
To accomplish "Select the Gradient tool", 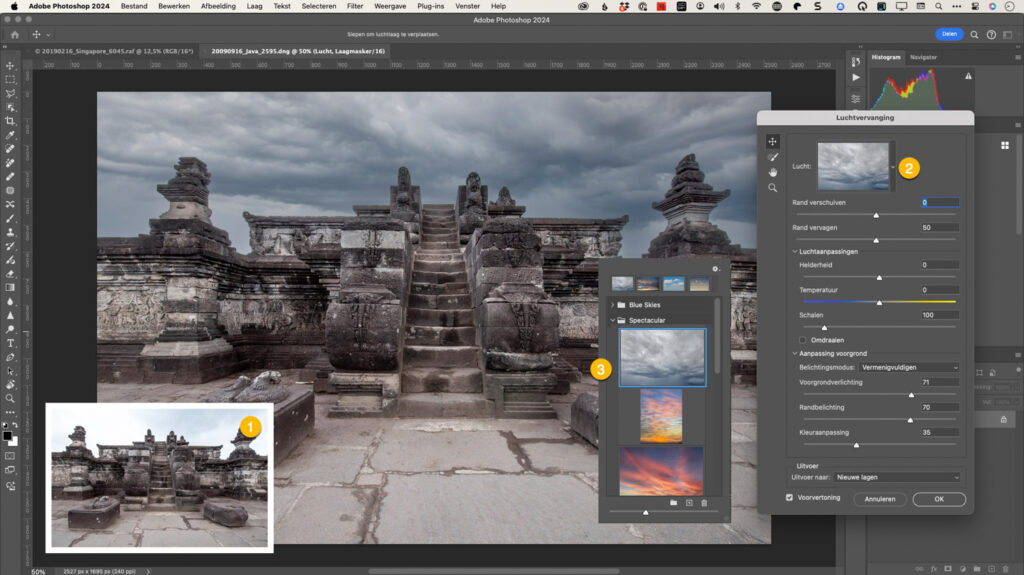I will pyautogui.click(x=10, y=288).
